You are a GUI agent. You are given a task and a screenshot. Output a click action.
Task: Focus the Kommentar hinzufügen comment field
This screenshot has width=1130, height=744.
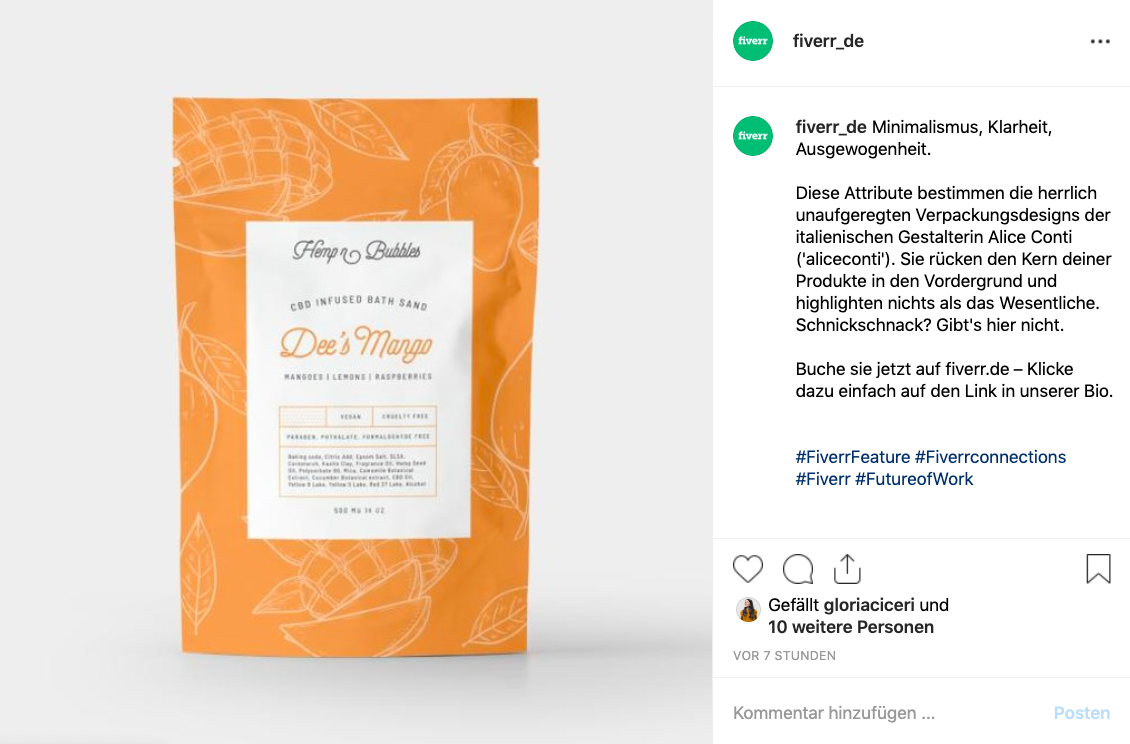[886, 713]
